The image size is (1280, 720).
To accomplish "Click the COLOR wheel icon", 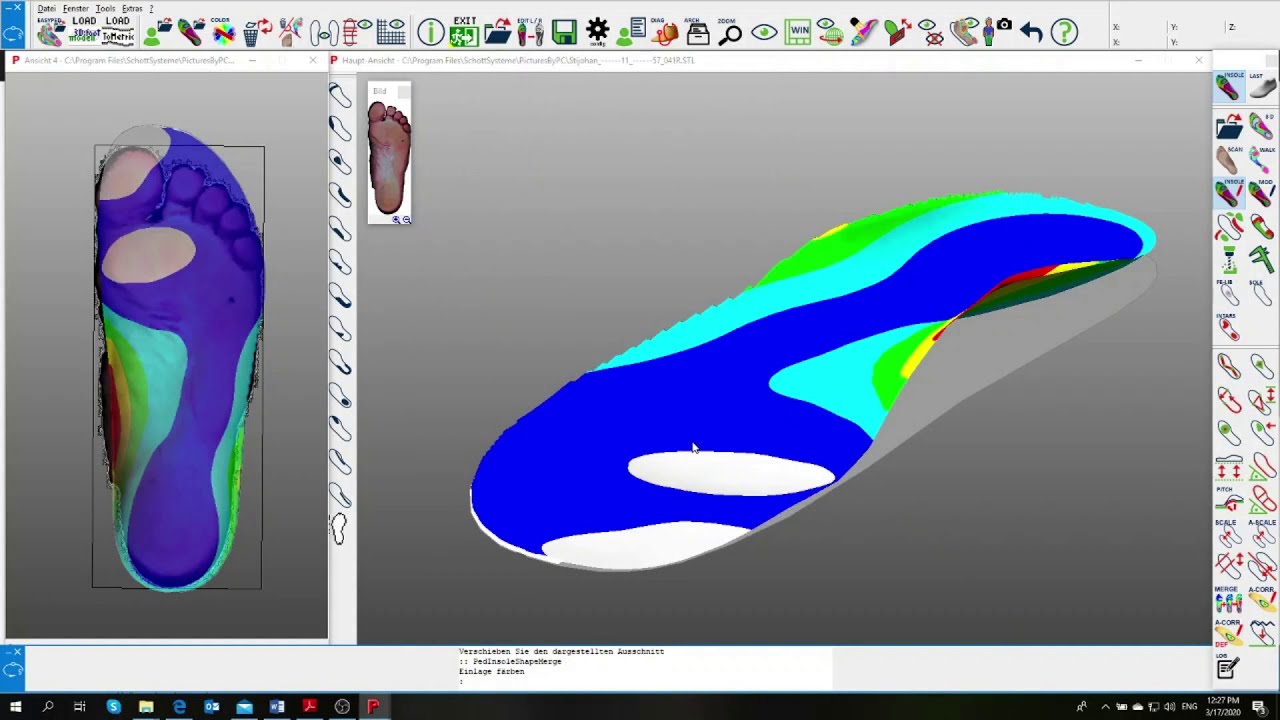I will pos(223,32).
